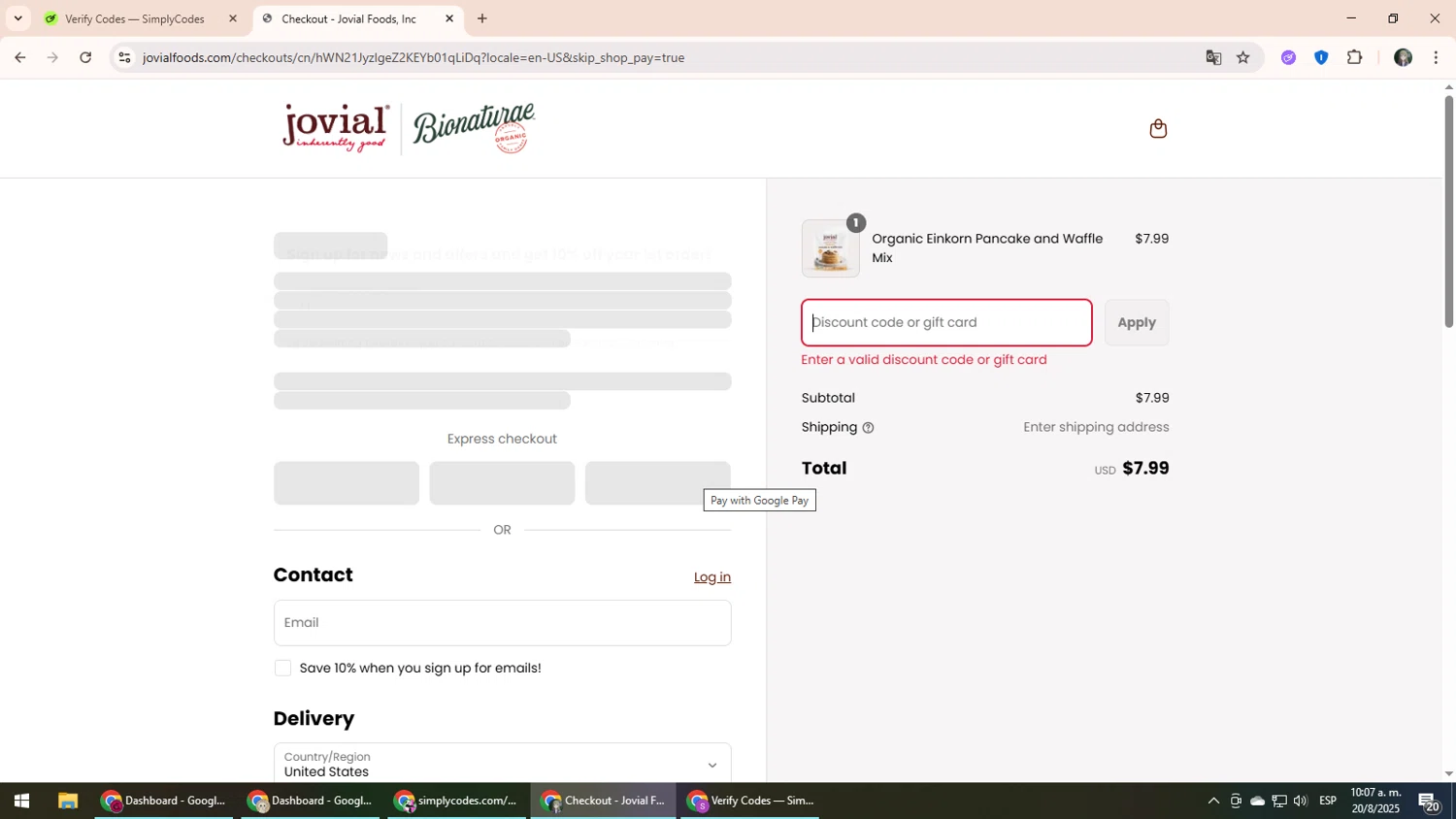Expand the Country/Region dropdown
The height and width of the screenshot is (819, 1456).
tap(502, 765)
